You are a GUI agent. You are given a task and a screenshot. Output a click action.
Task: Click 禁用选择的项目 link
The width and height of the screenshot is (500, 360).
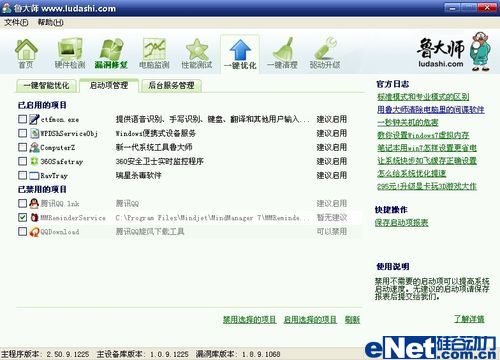point(249,320)
